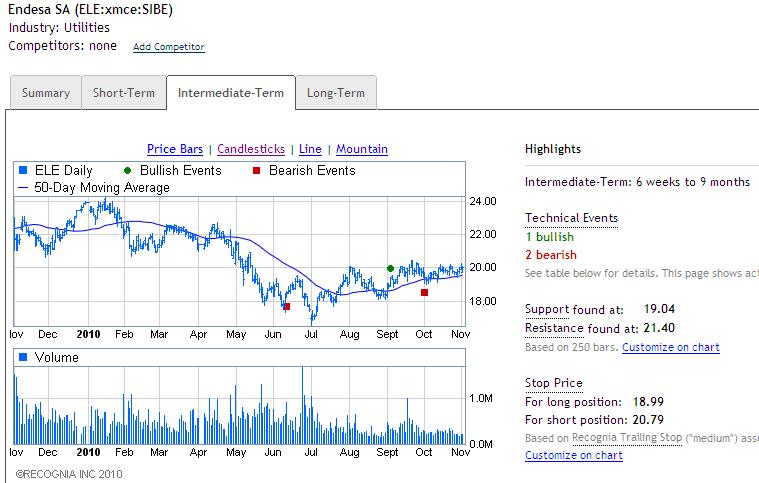
Task: Click the bearish event marker in June
Action: tap(287, 307)
